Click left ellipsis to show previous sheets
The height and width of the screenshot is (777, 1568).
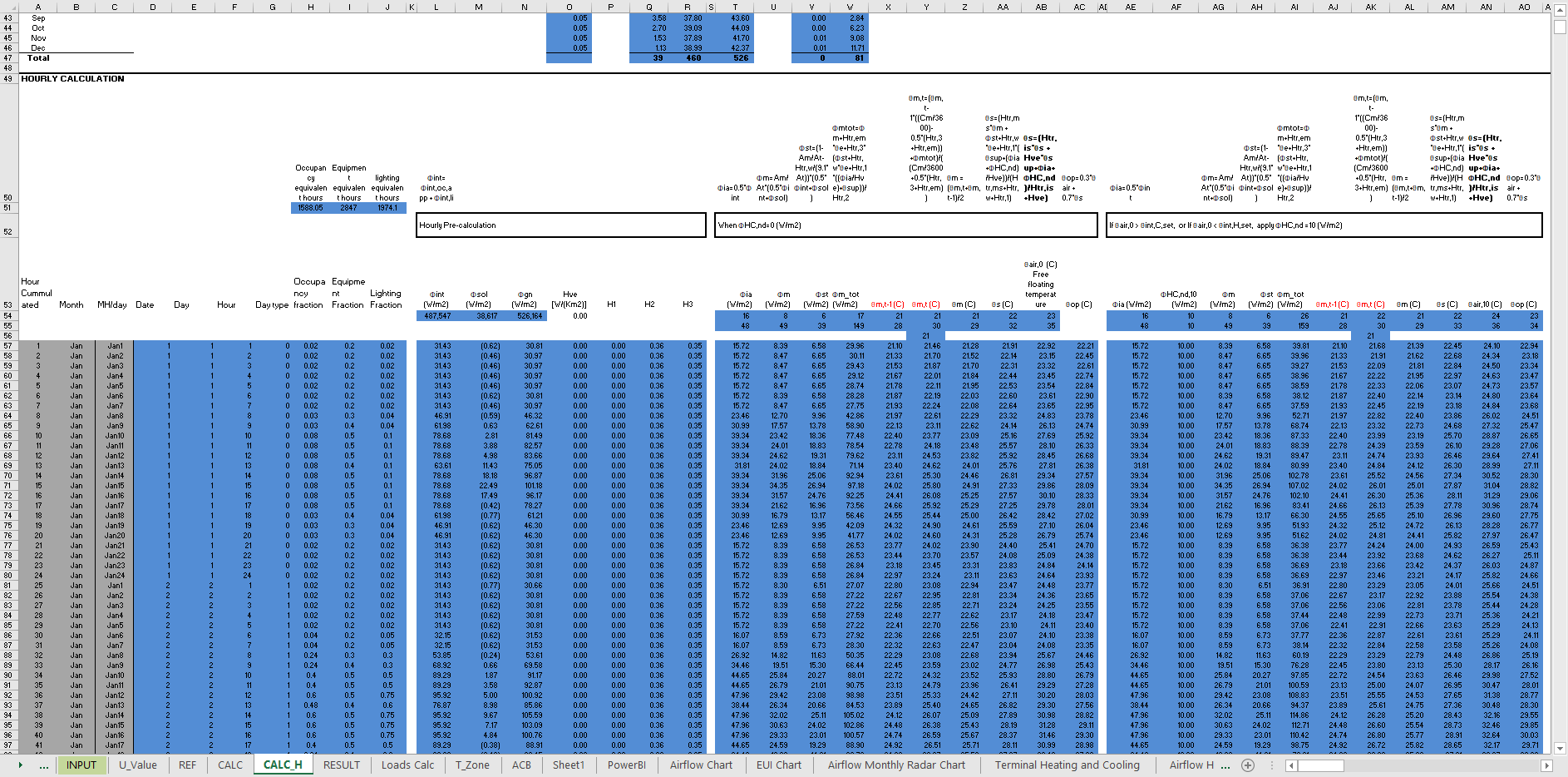[43, 765]
